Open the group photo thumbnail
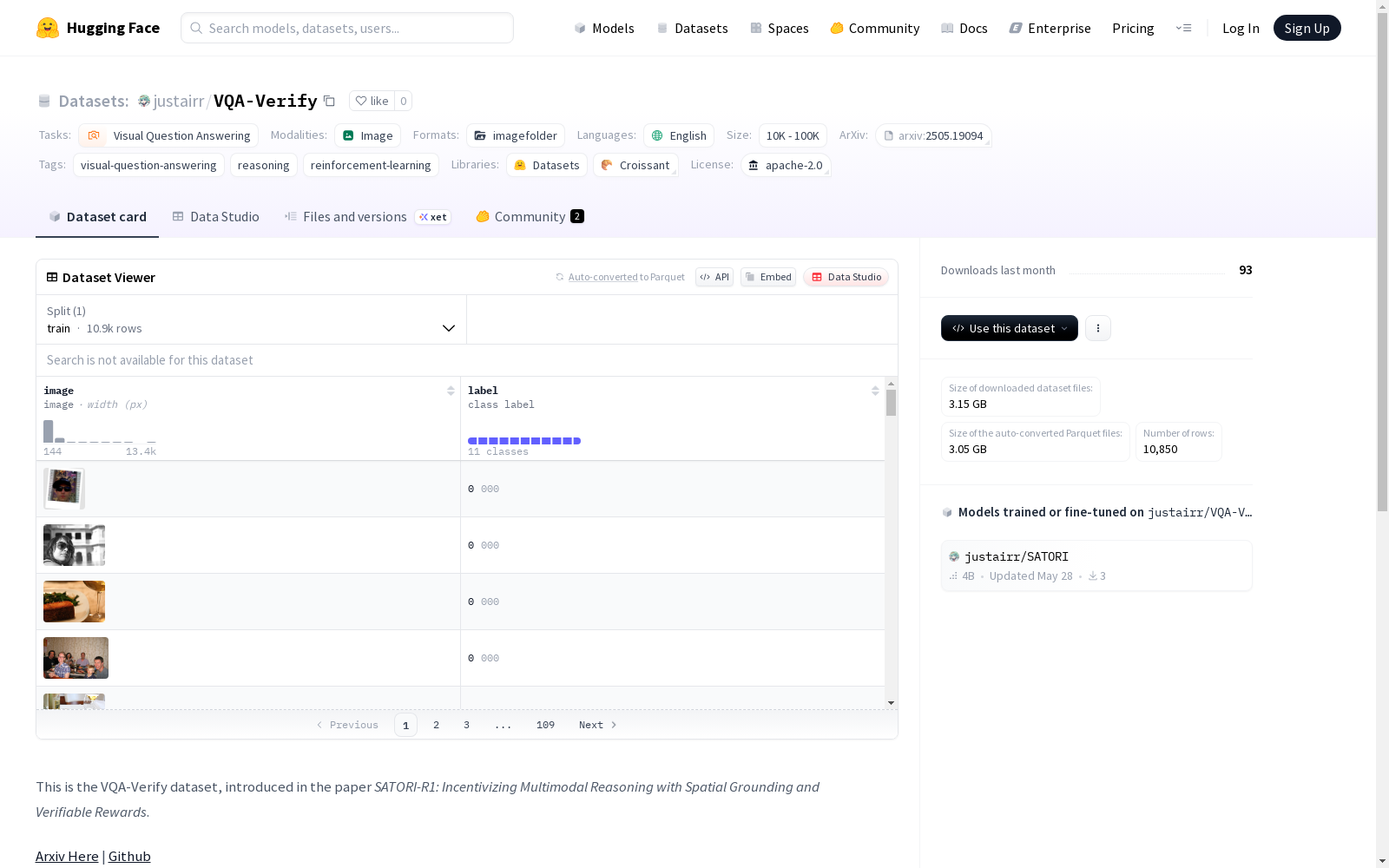Viewport: 1389px width, 868px height. 76,658
